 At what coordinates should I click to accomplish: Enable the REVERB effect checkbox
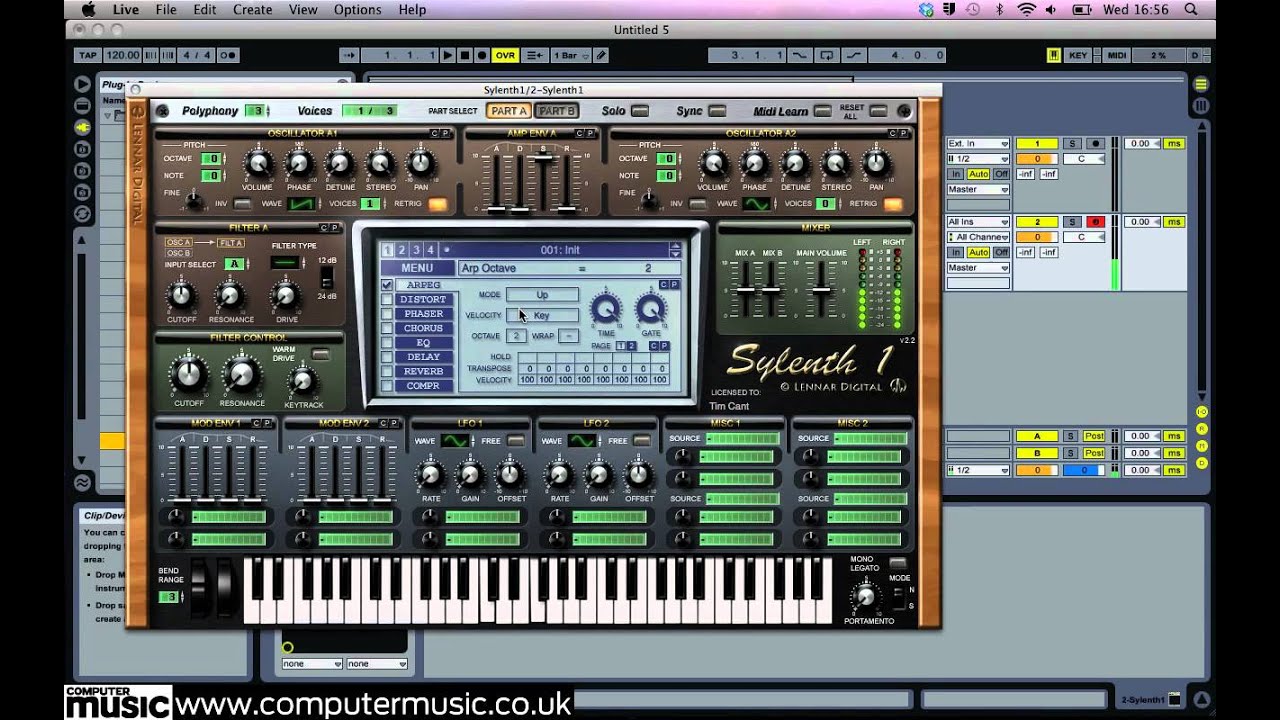387,371
